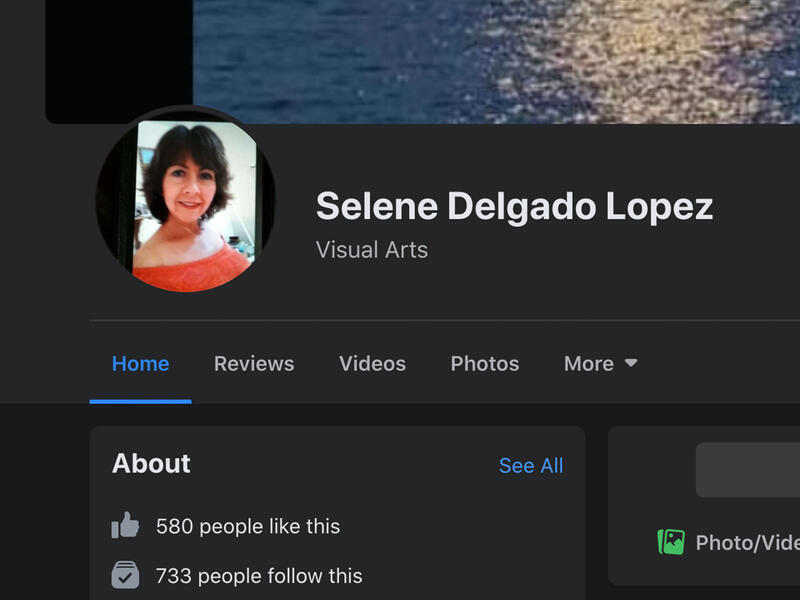Open the profile picture of the page
The image size is (800, 600).
point(185,205)
